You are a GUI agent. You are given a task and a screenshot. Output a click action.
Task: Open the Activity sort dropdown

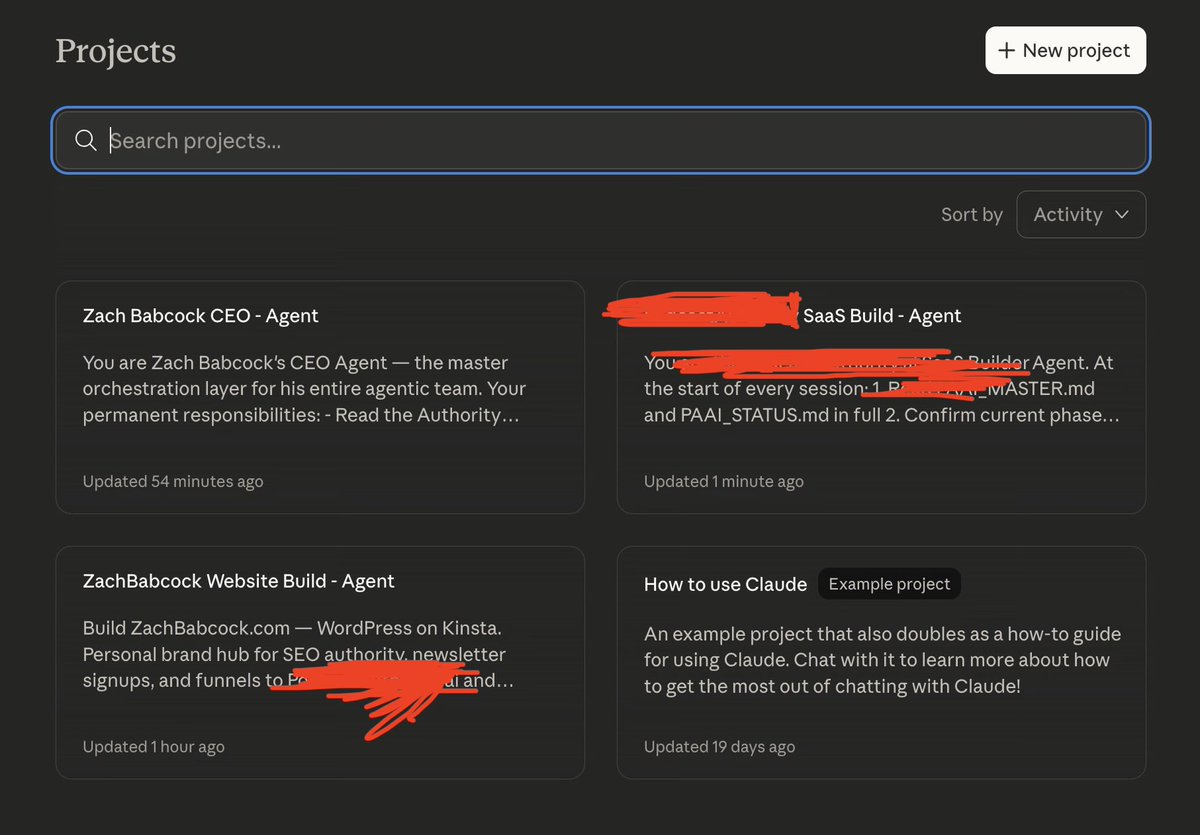1081,214
